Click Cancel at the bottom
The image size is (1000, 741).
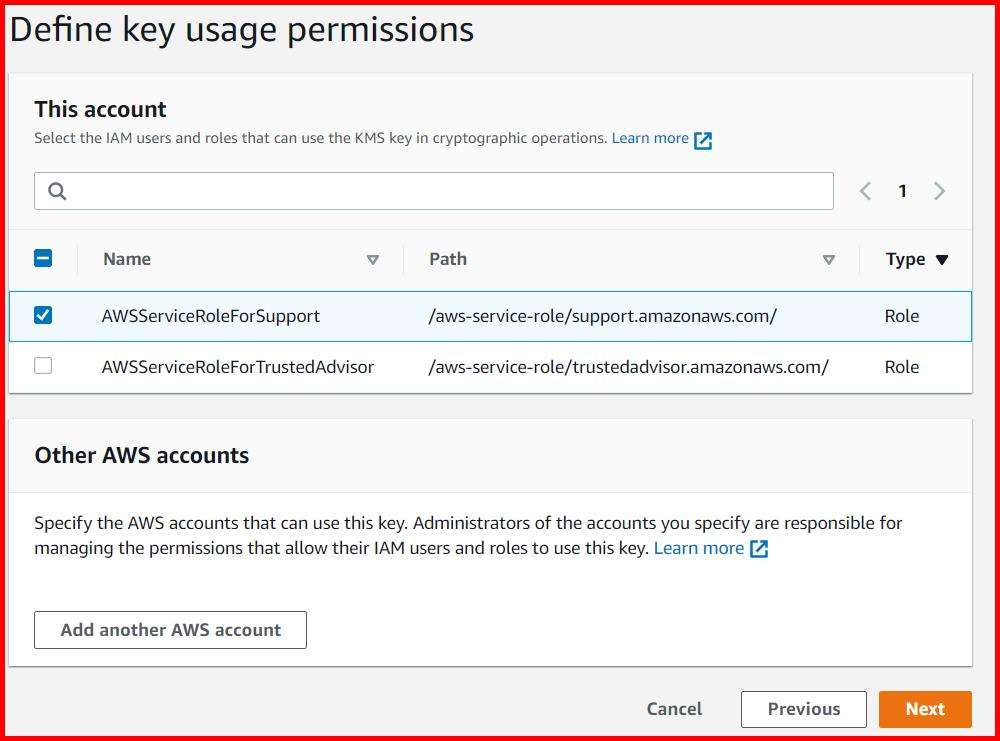[673, 708]
